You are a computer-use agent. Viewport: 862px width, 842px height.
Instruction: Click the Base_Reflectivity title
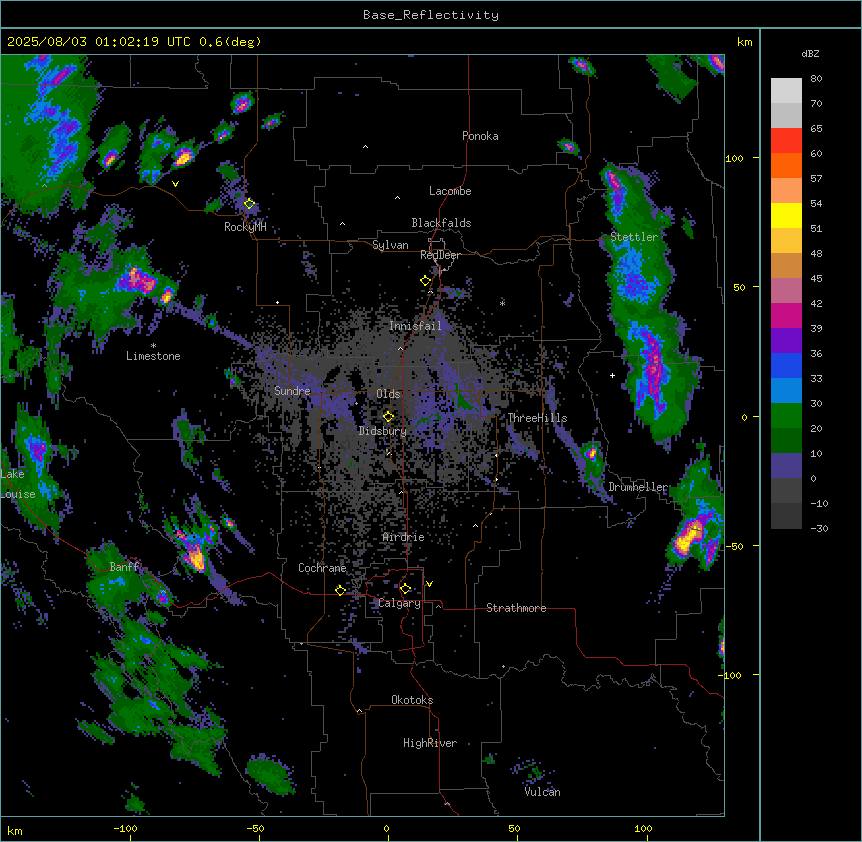(x=431, y=15)
